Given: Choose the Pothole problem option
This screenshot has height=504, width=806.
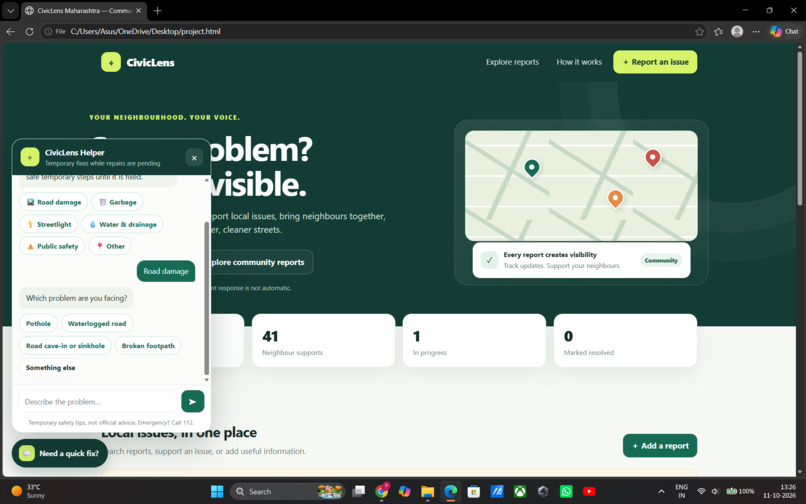Looking at the screenshot, I should click(x=38, y=323).
